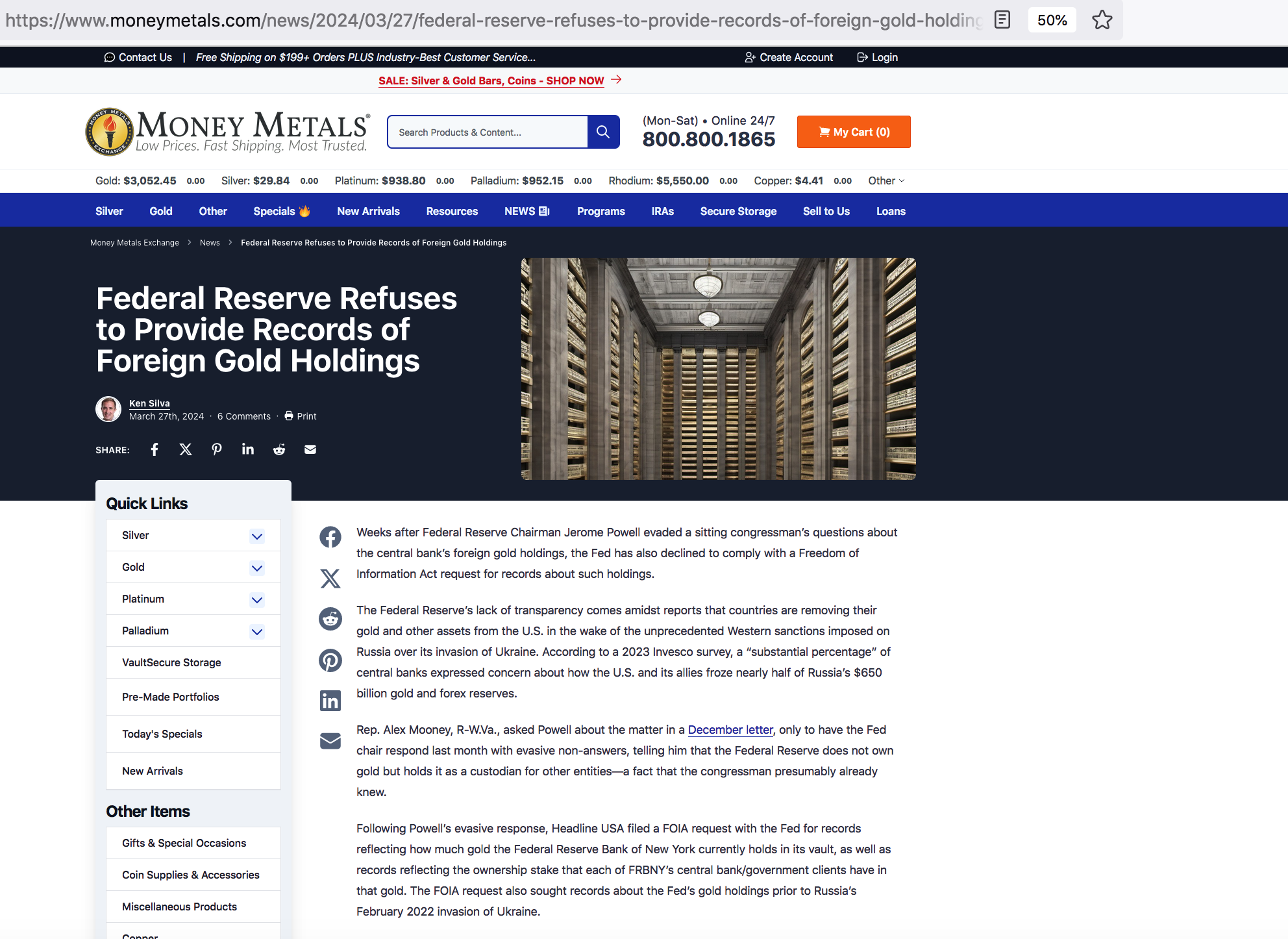
Task: Click the Print icon link
Action: click(x=301, y=416)
